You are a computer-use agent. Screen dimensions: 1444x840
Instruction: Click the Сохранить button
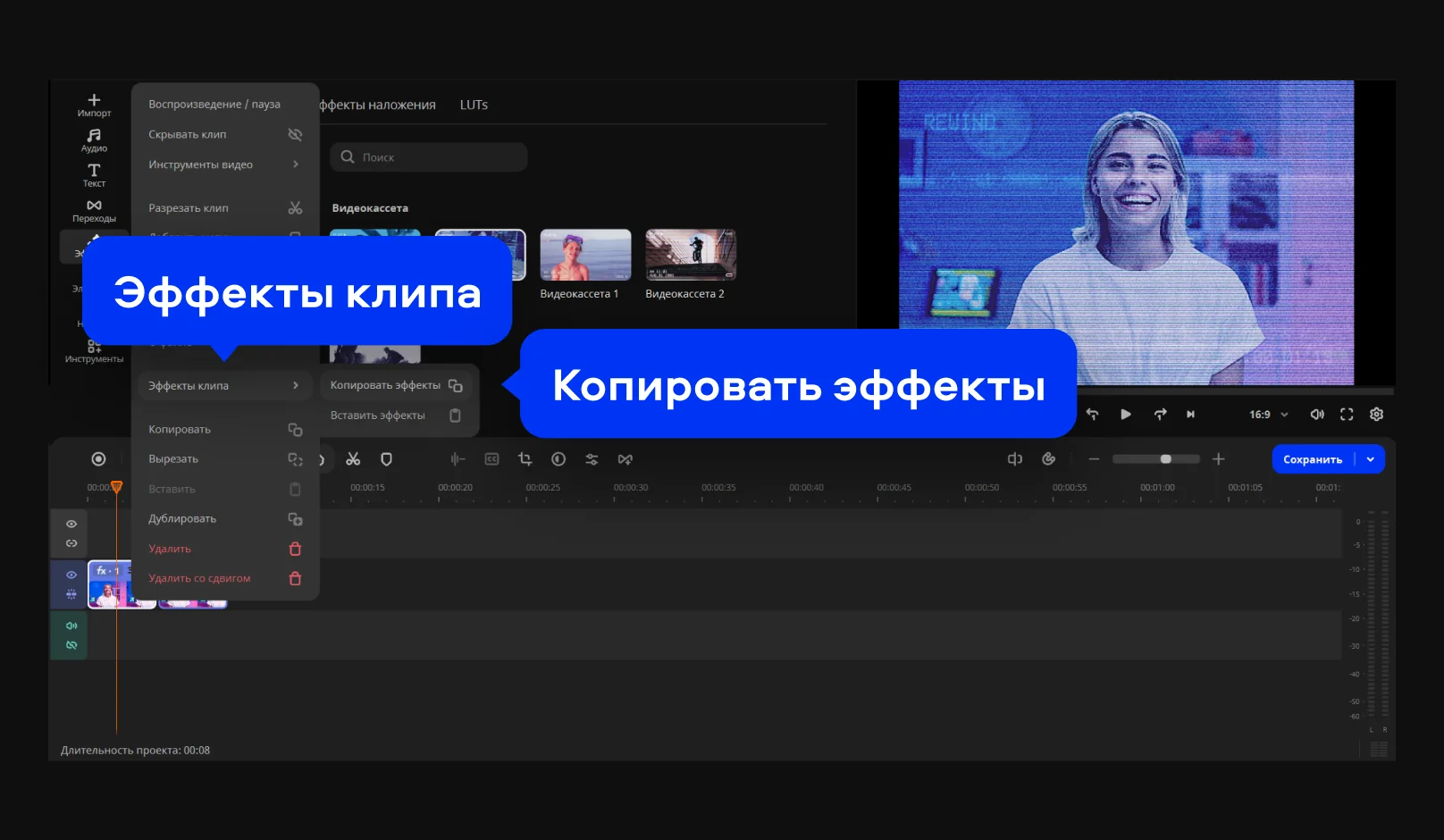click(1312, 459)
